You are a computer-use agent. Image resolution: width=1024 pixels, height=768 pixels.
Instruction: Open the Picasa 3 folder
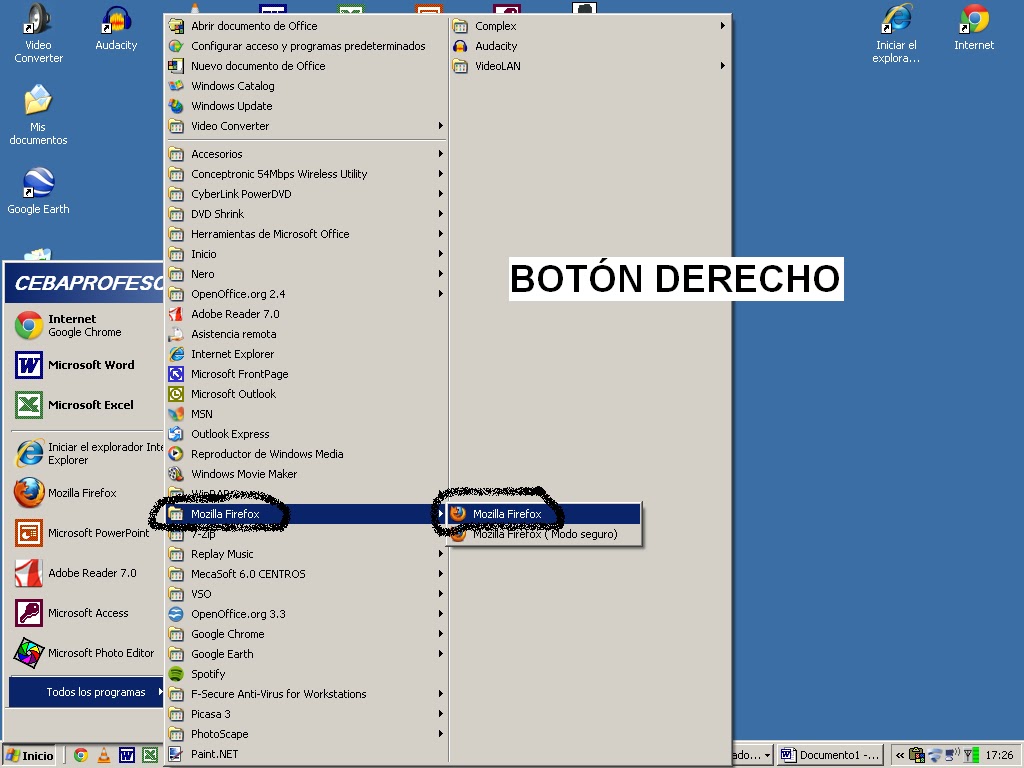point(307,714)
